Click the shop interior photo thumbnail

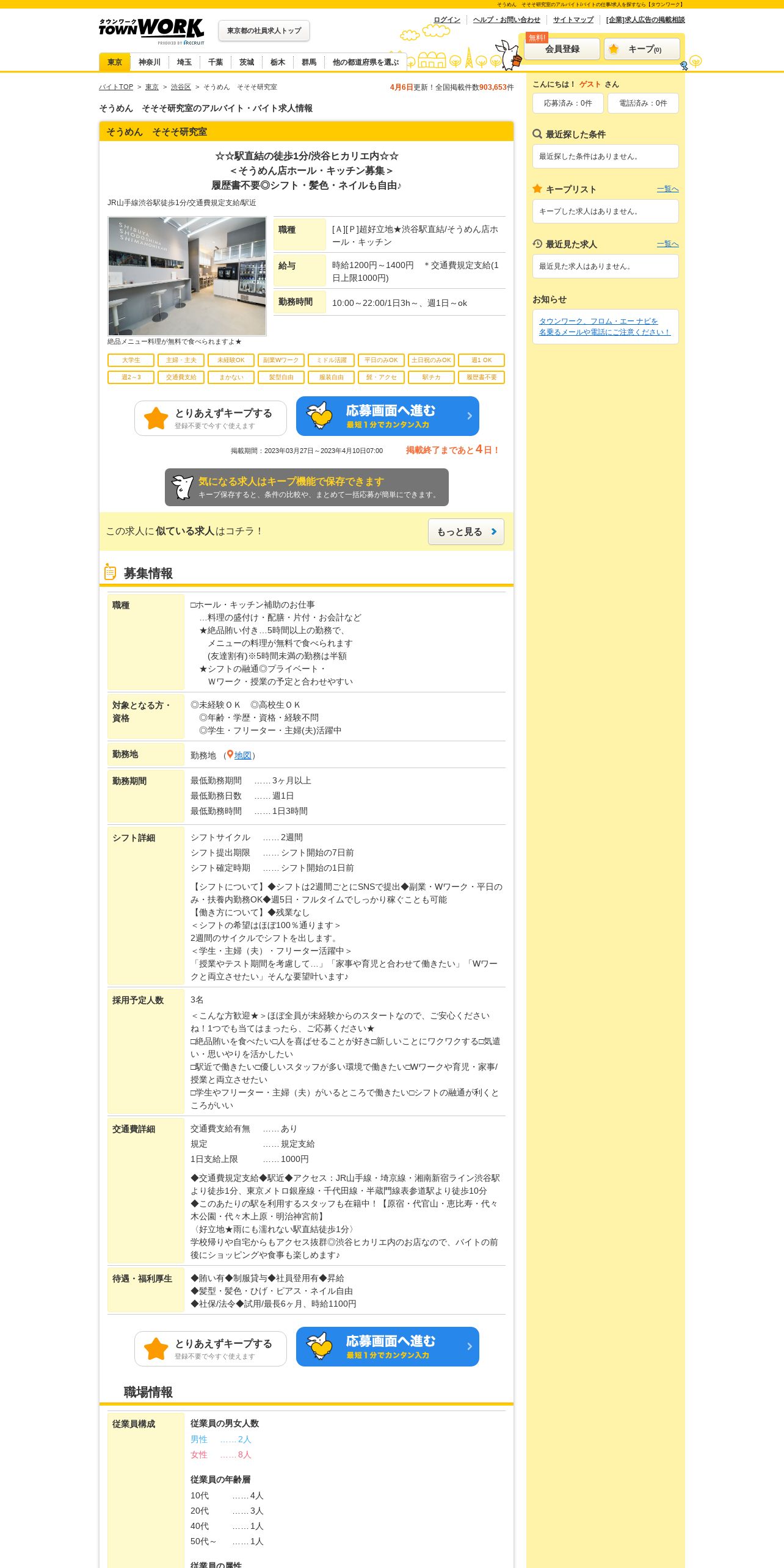click(x=187, y=276)
